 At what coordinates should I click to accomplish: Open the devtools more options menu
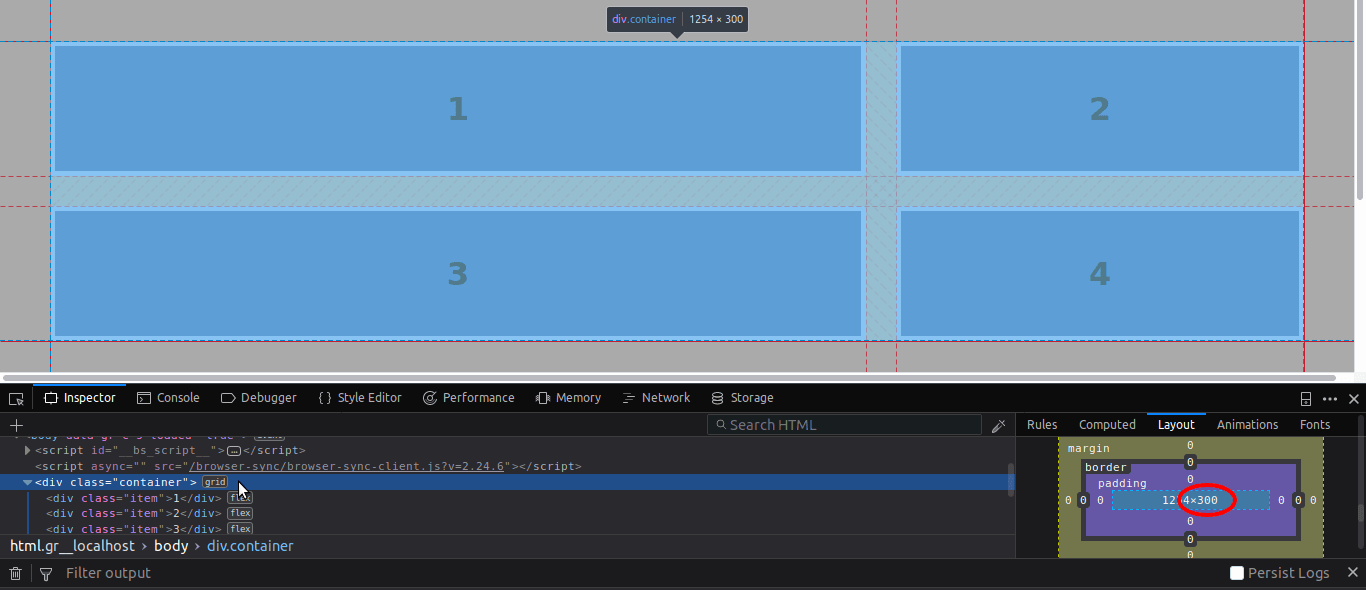click(1330, 398)
